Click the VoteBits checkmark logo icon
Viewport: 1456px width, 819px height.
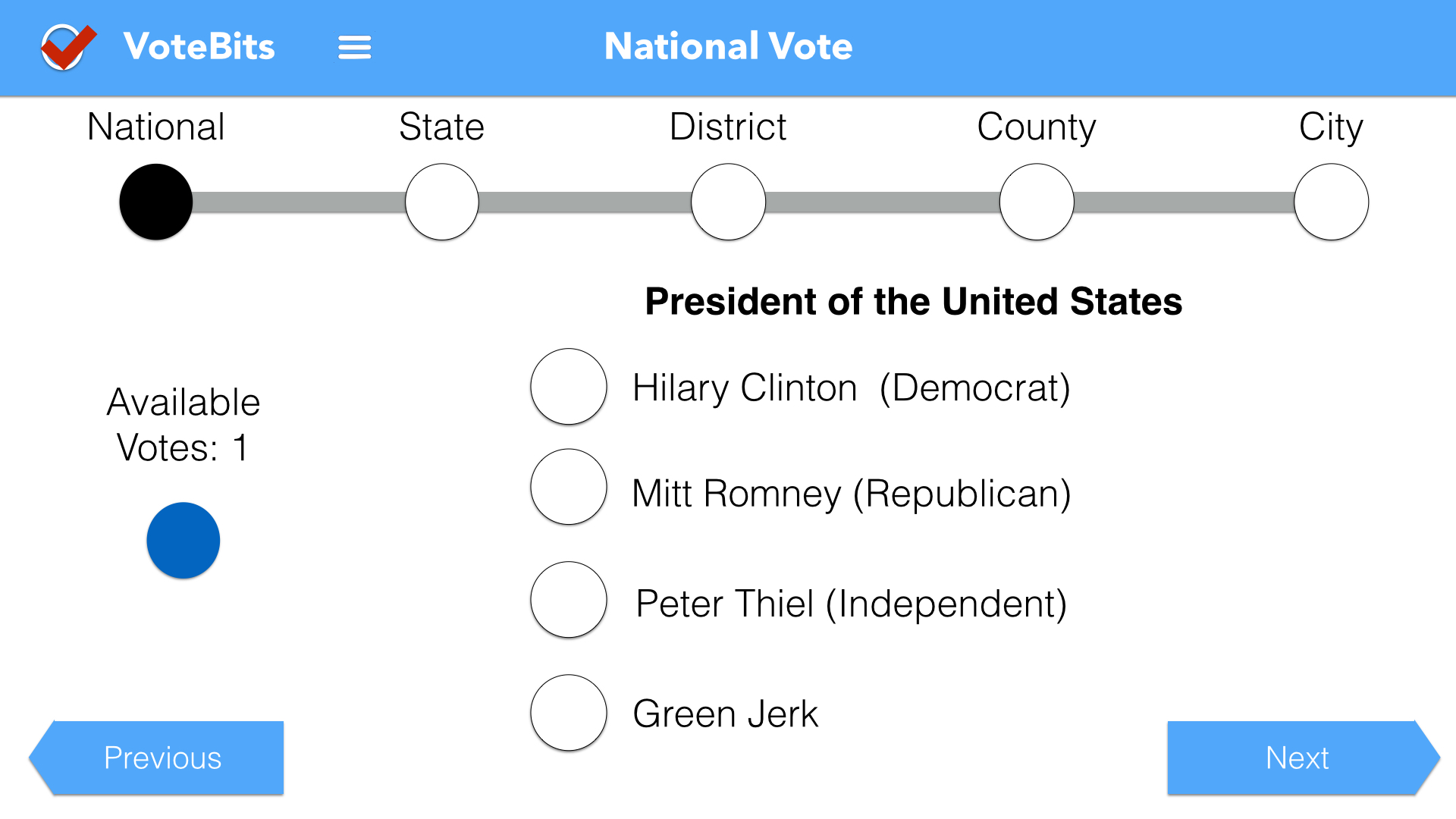pos(67,47)
